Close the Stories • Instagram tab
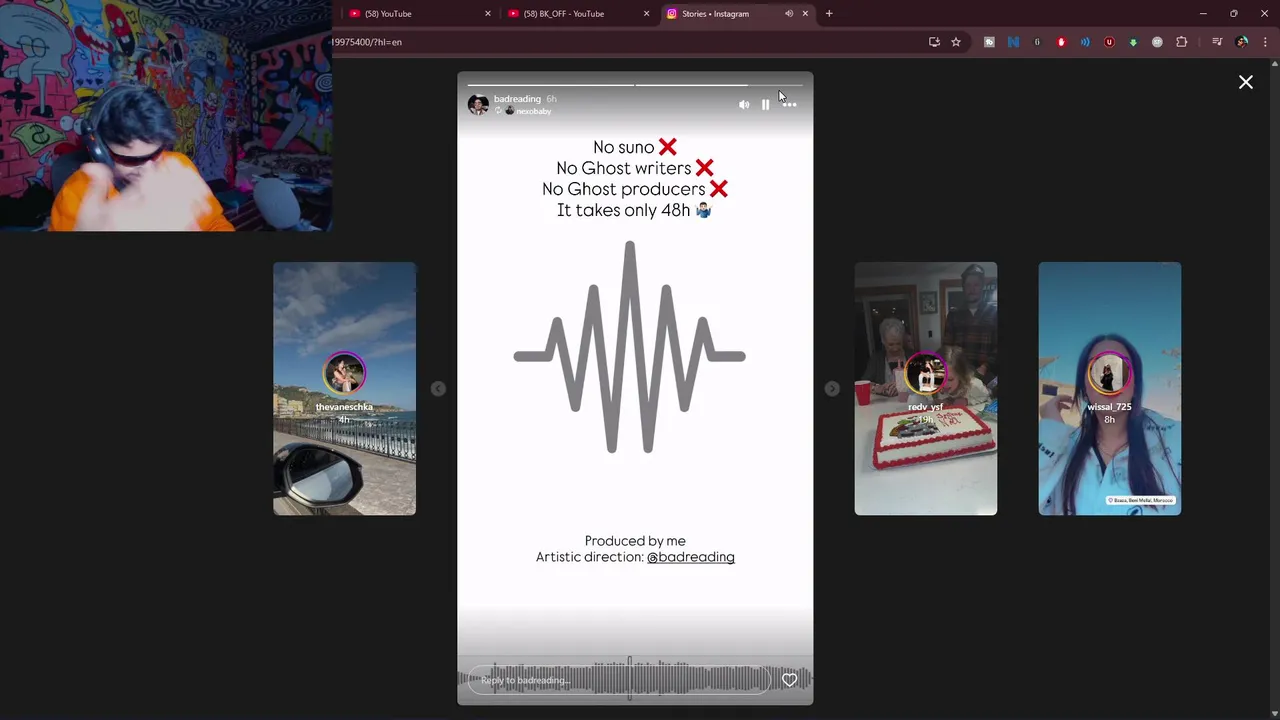This screenshot has width=1280, height=720. (805, 14)
